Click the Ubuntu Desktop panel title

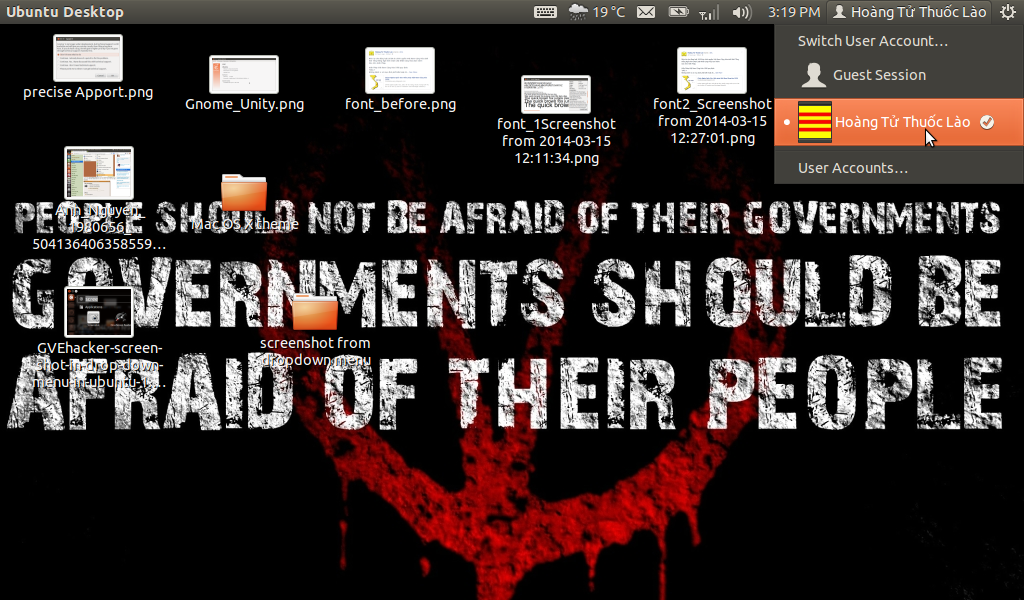tap(65, 12)
